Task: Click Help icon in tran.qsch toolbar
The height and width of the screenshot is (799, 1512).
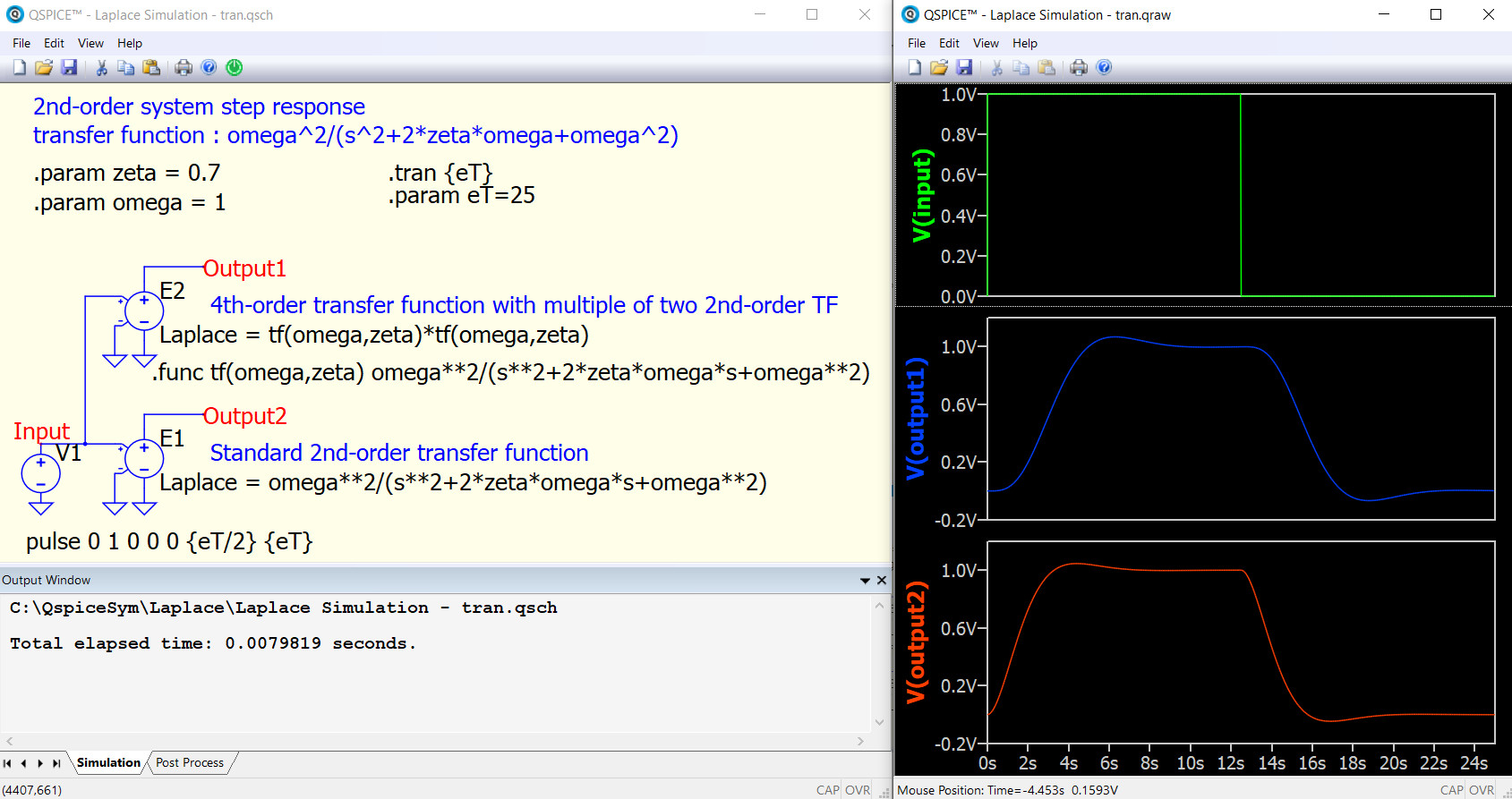Action: pos(209,67)
